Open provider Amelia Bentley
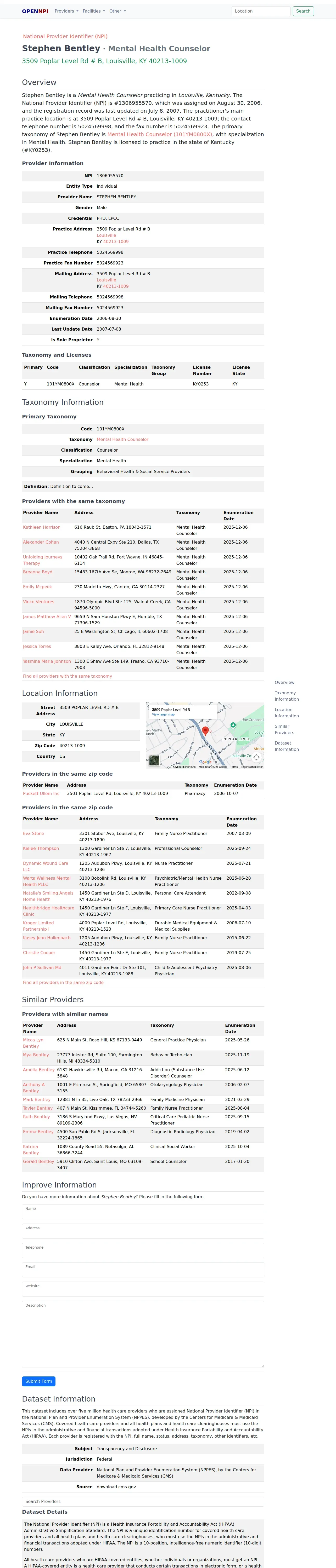The image size is (336, 1568). coord(39,1069)
